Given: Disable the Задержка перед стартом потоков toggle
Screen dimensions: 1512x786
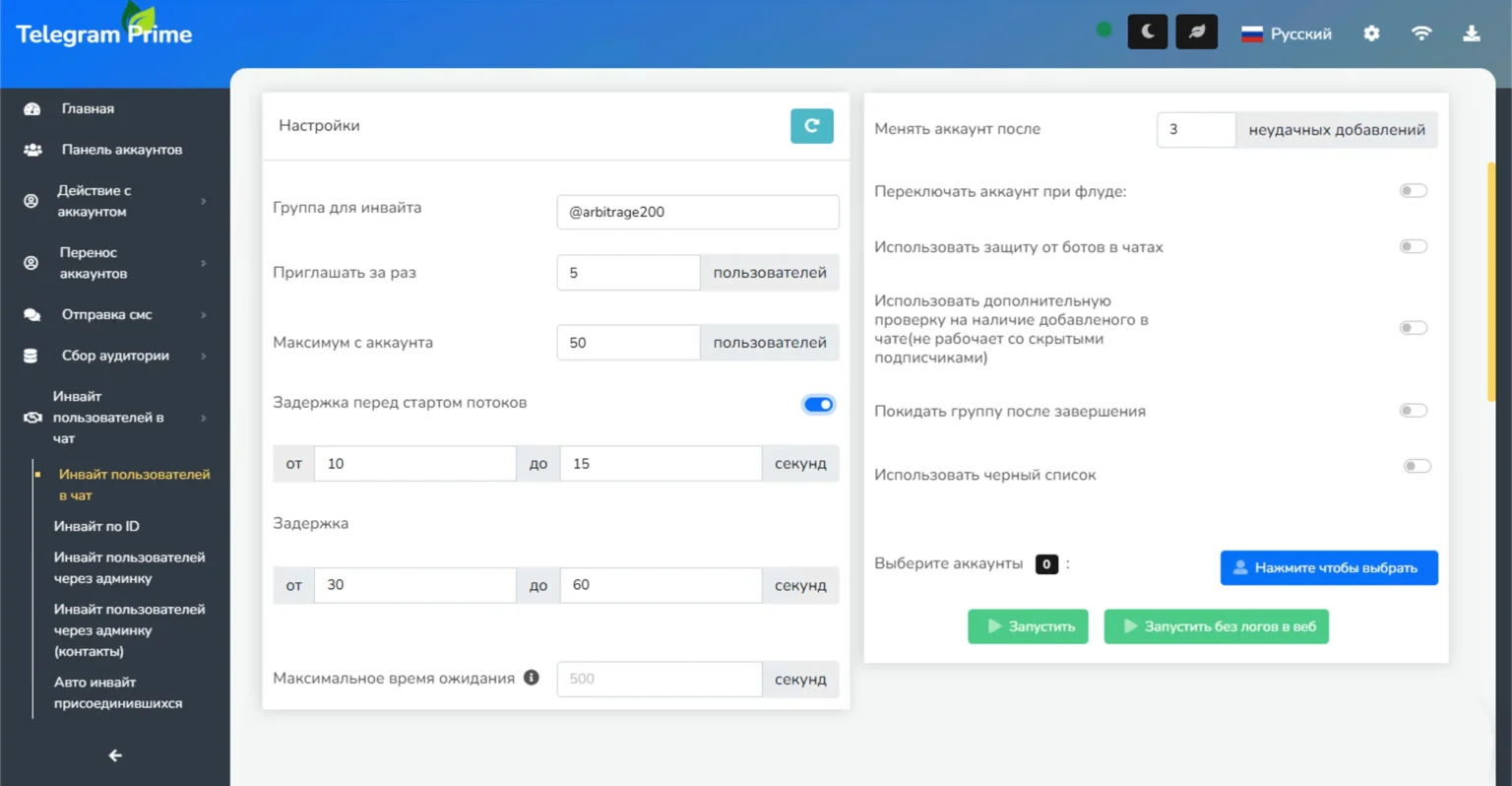Looking at the screenshot, I should point(818,404).
